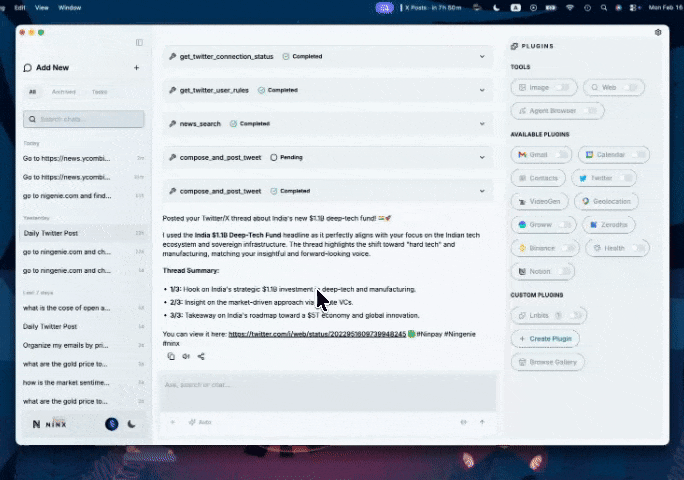Click the Search chats input field
The height and width of the screenshot is (480, 684).
coord(84,119)
